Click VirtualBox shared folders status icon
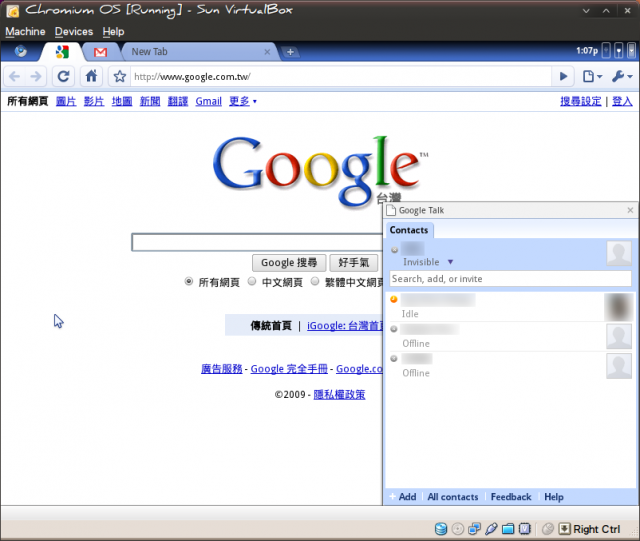The image size is (640, 541). (x=508, y=529)
